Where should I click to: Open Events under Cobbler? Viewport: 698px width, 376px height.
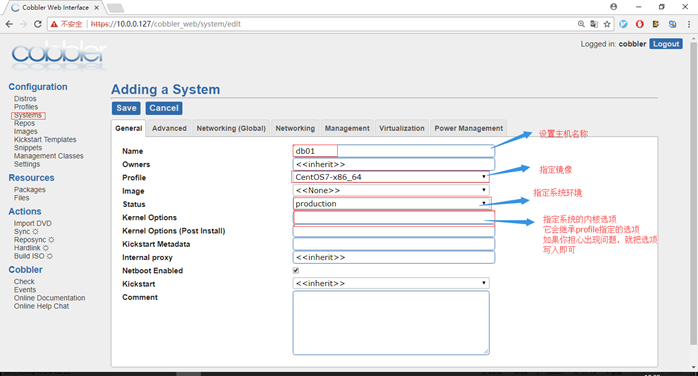click(x=24, y=290)
